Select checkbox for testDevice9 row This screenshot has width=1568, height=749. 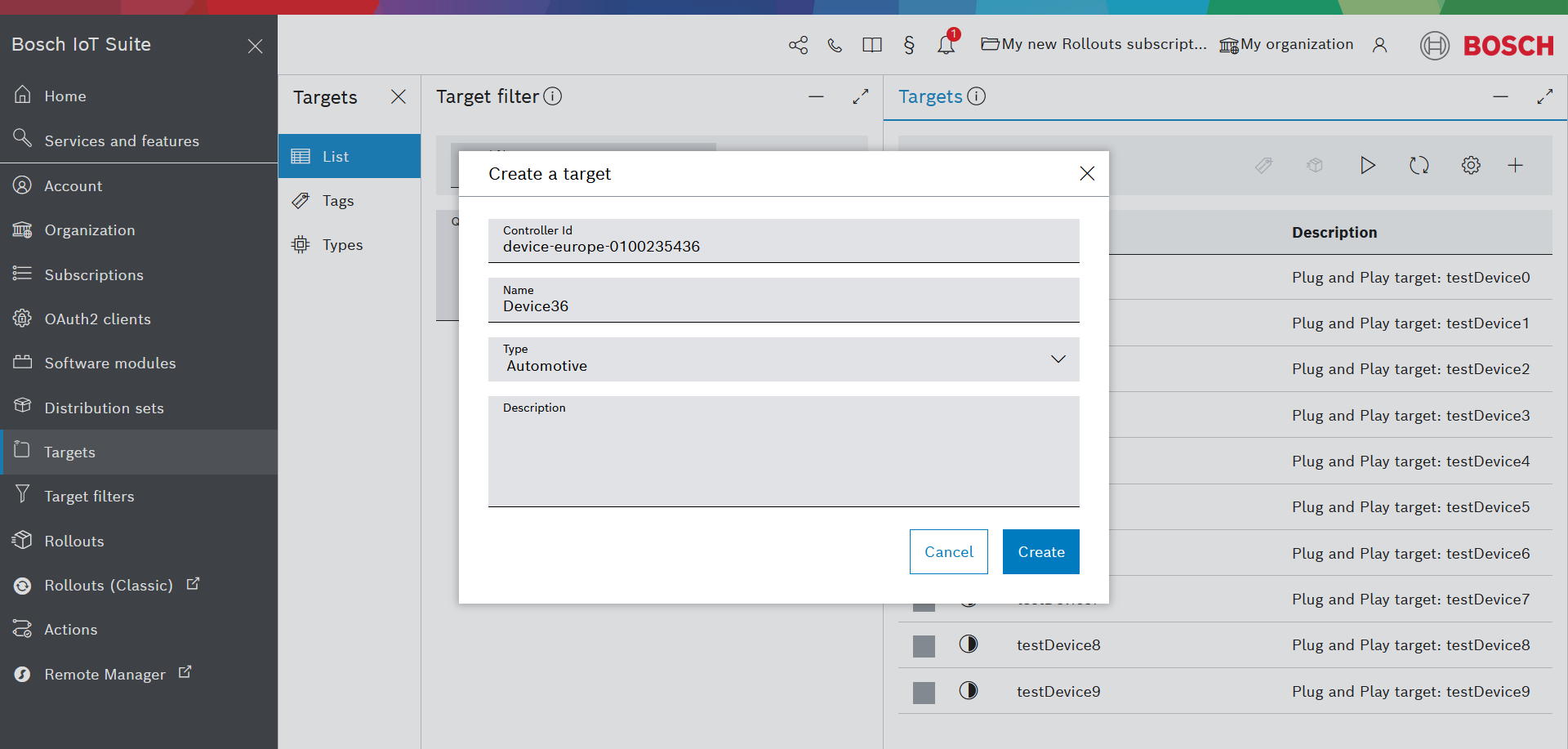tap(924, 693)
